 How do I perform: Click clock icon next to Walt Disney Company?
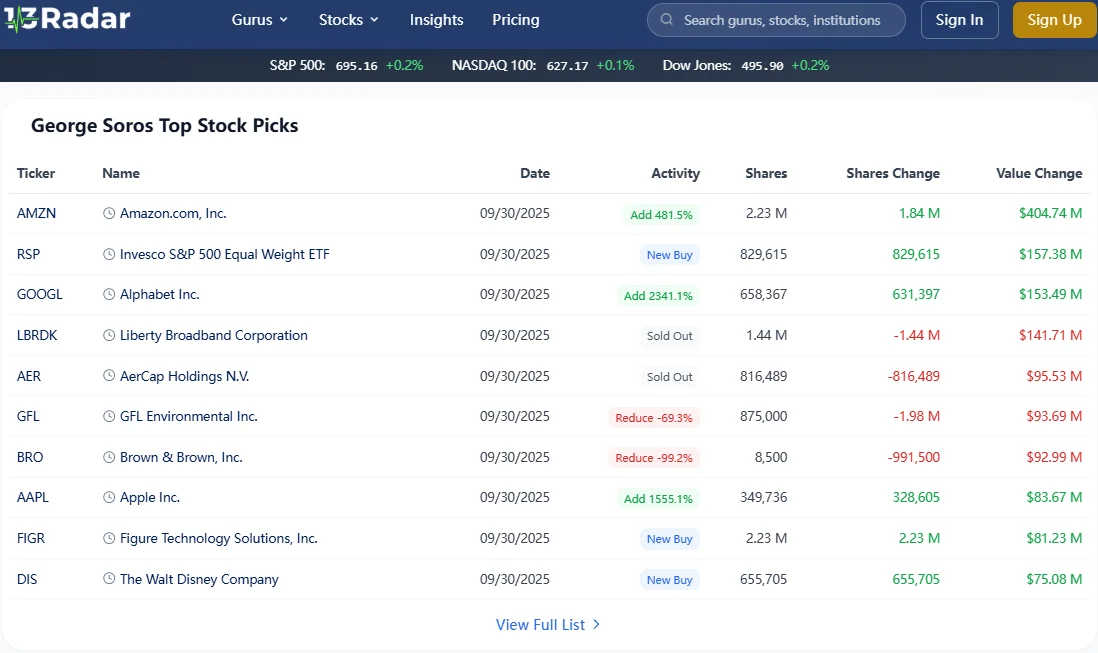pos(109,579)
